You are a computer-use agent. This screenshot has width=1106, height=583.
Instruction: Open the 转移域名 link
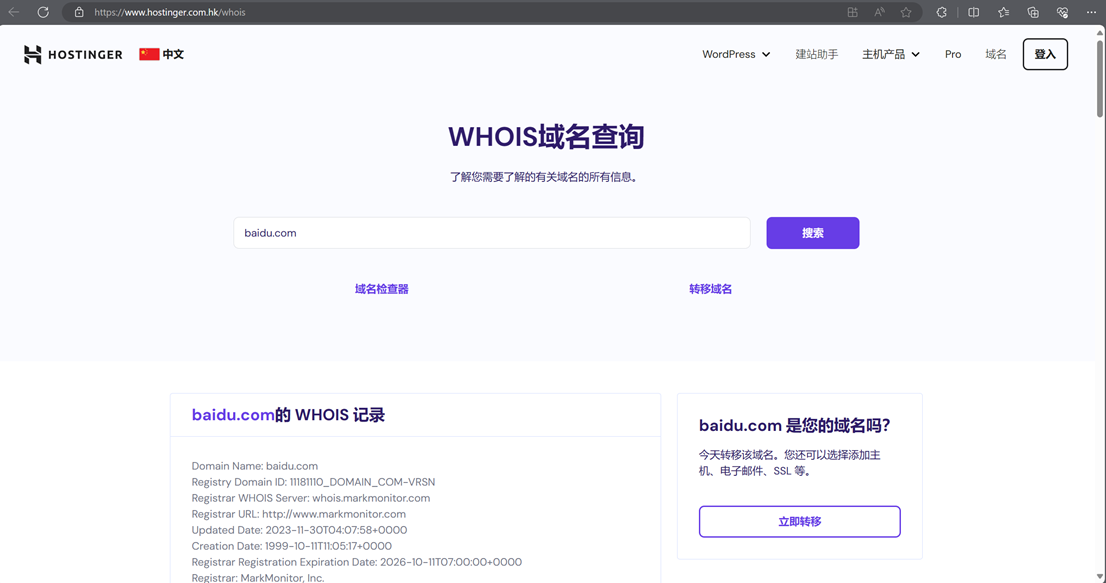pyautogui.click(x=710, y=289)
